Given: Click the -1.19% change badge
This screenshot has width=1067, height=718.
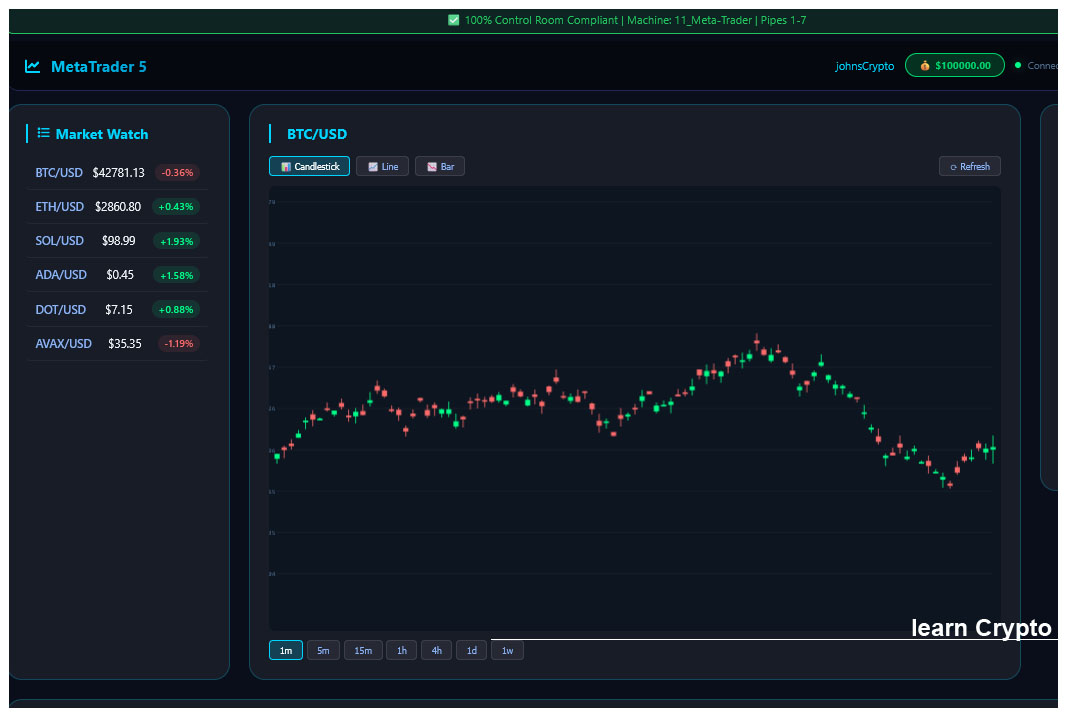Looking at the screenshot, I should 178,344.
